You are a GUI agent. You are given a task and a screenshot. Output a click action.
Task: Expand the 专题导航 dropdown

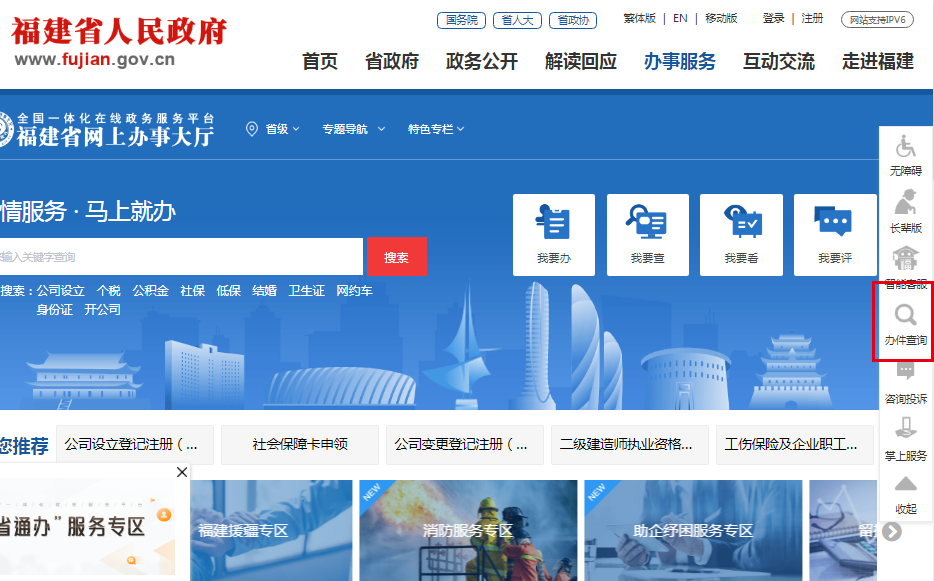pyautogui.click(x=350, y=129)
